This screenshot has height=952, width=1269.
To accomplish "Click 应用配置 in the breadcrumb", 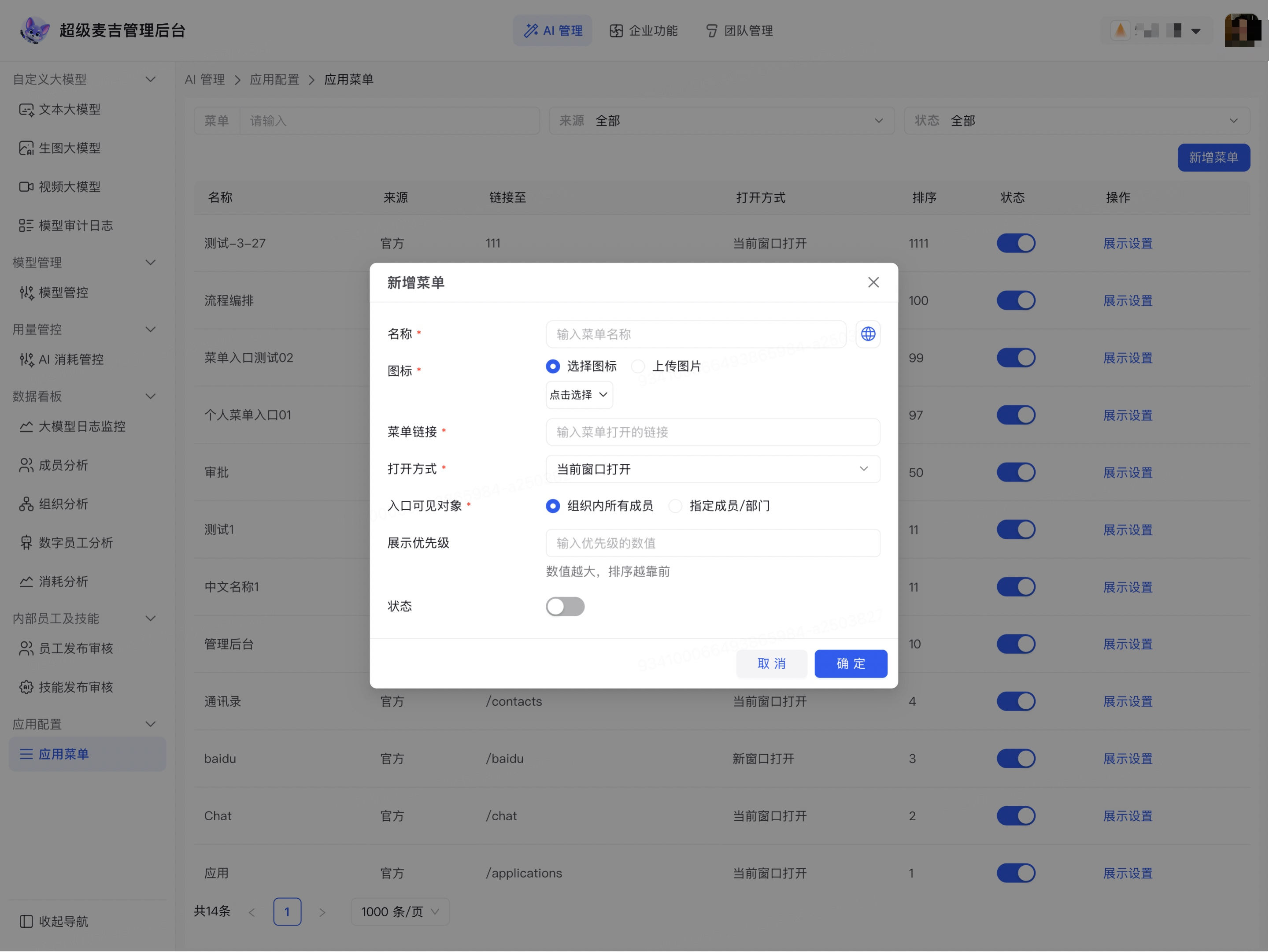I will (274, 79).
